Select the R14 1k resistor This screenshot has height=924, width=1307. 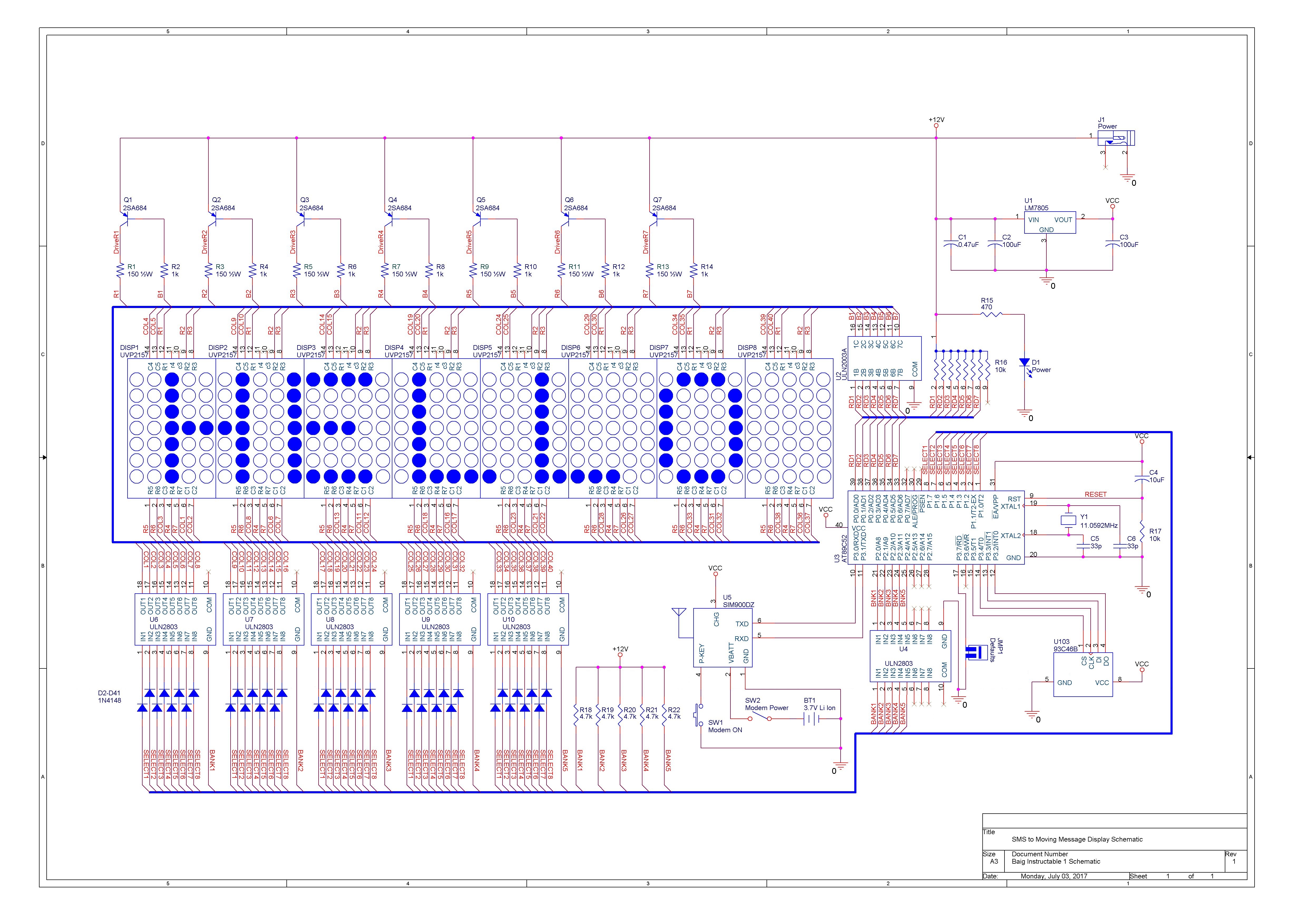click(694, 270)
